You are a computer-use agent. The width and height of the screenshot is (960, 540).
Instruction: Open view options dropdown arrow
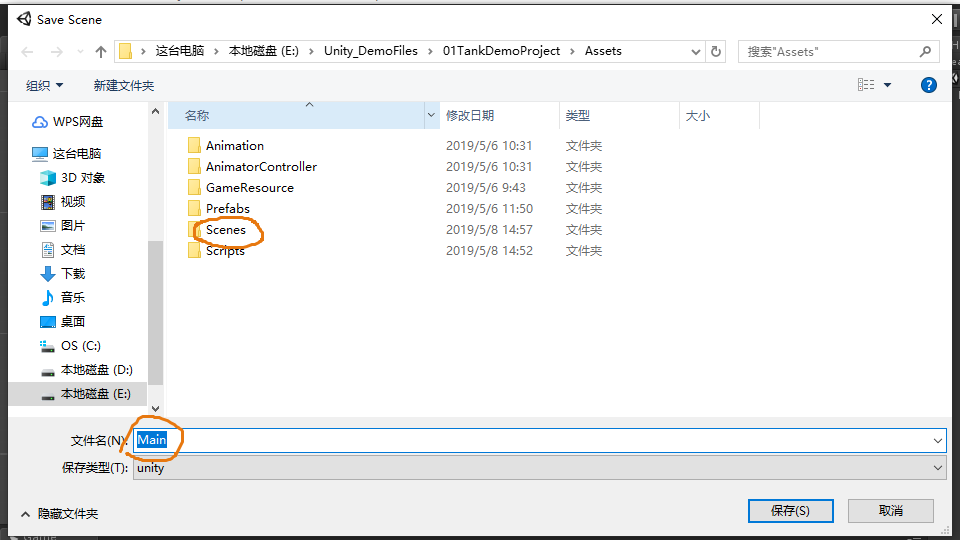(x=887, y=85)
